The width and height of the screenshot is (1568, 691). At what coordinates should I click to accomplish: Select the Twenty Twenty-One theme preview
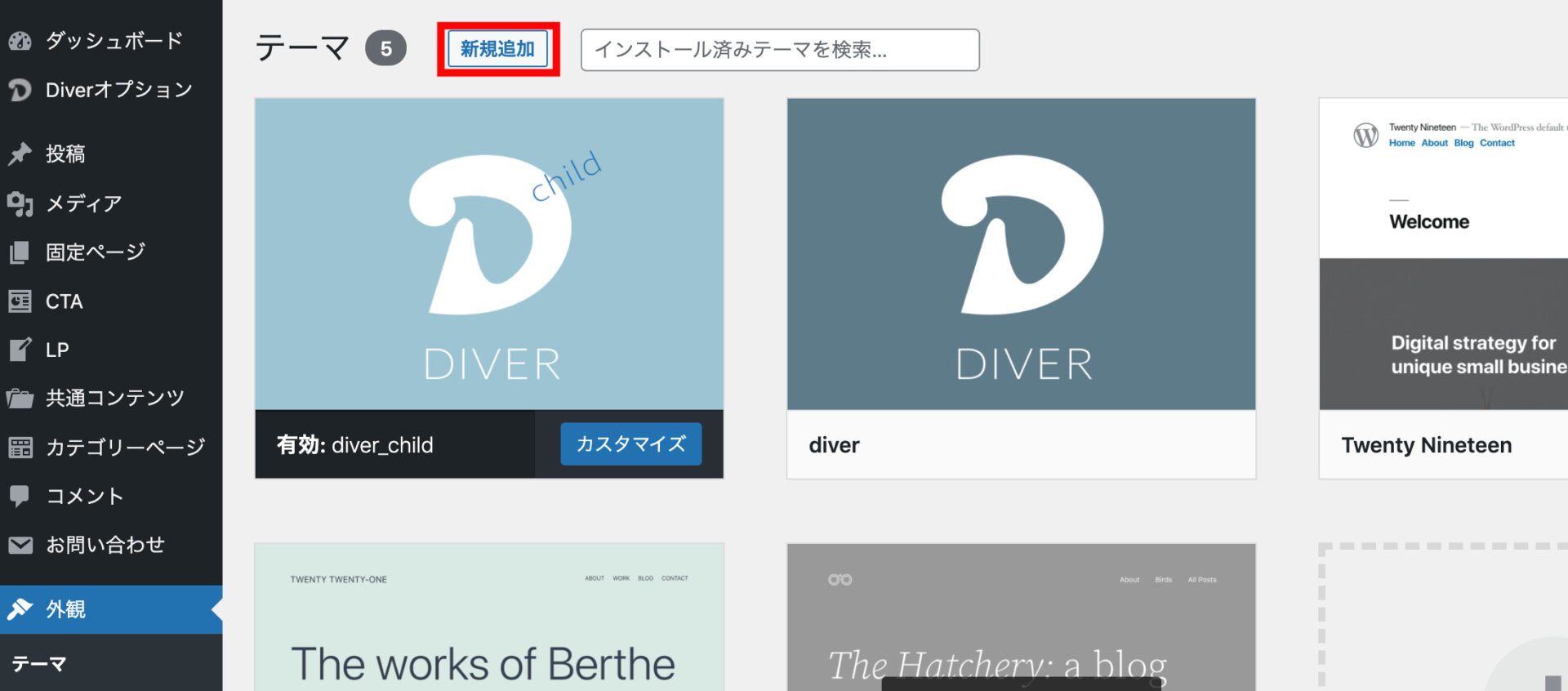tap(488, 617)
